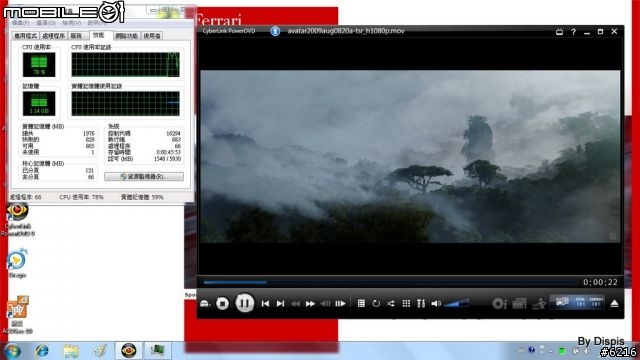Jump to previous chapter in PowerDVD
The height and width of the screenshot is (360, 640).
click(265, 304)
